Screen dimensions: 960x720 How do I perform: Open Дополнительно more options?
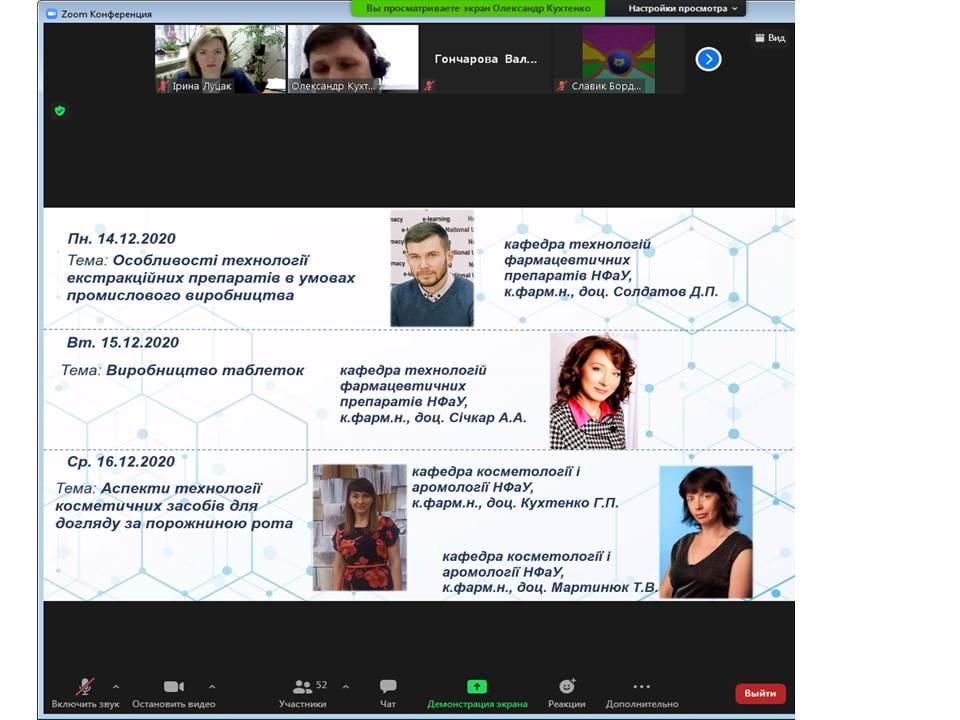coord(642,692)
